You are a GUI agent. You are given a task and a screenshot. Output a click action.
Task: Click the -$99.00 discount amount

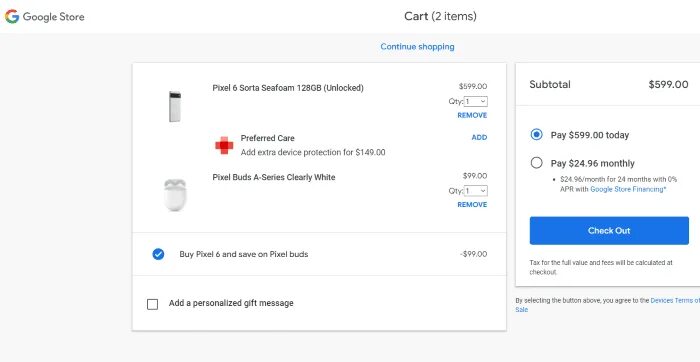473,254
